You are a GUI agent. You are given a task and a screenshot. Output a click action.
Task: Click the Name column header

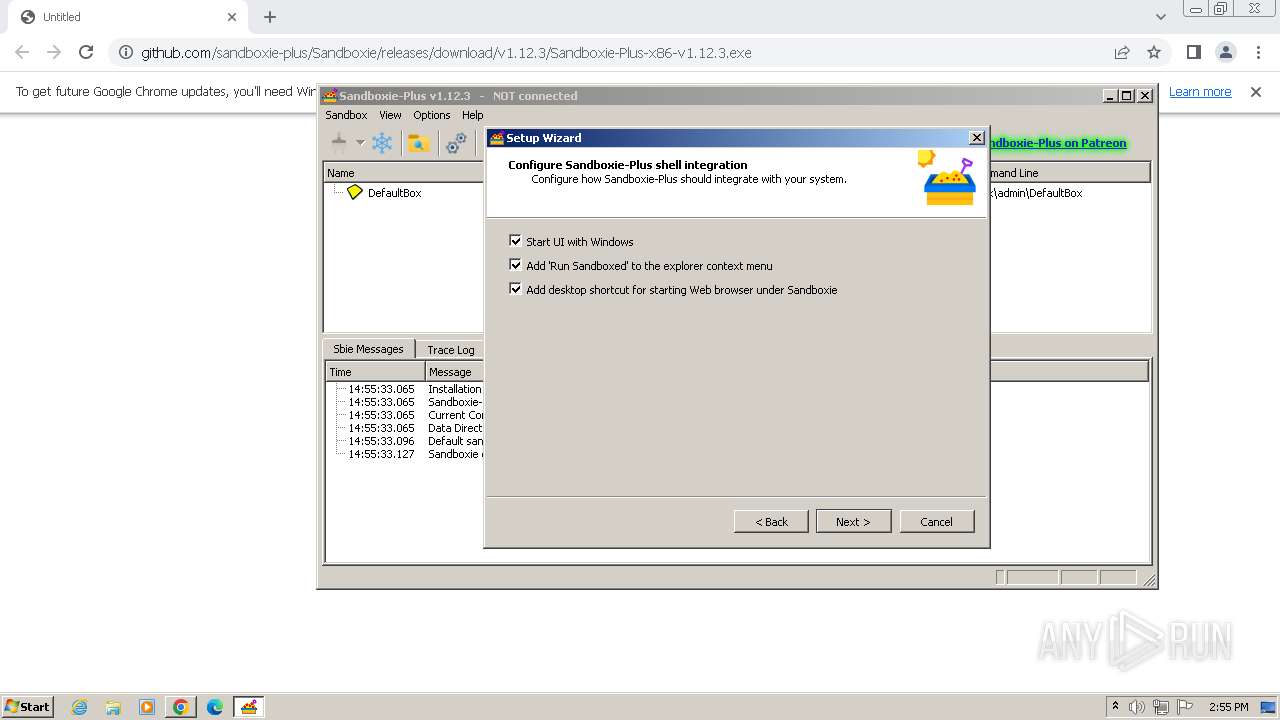(404, 173)
